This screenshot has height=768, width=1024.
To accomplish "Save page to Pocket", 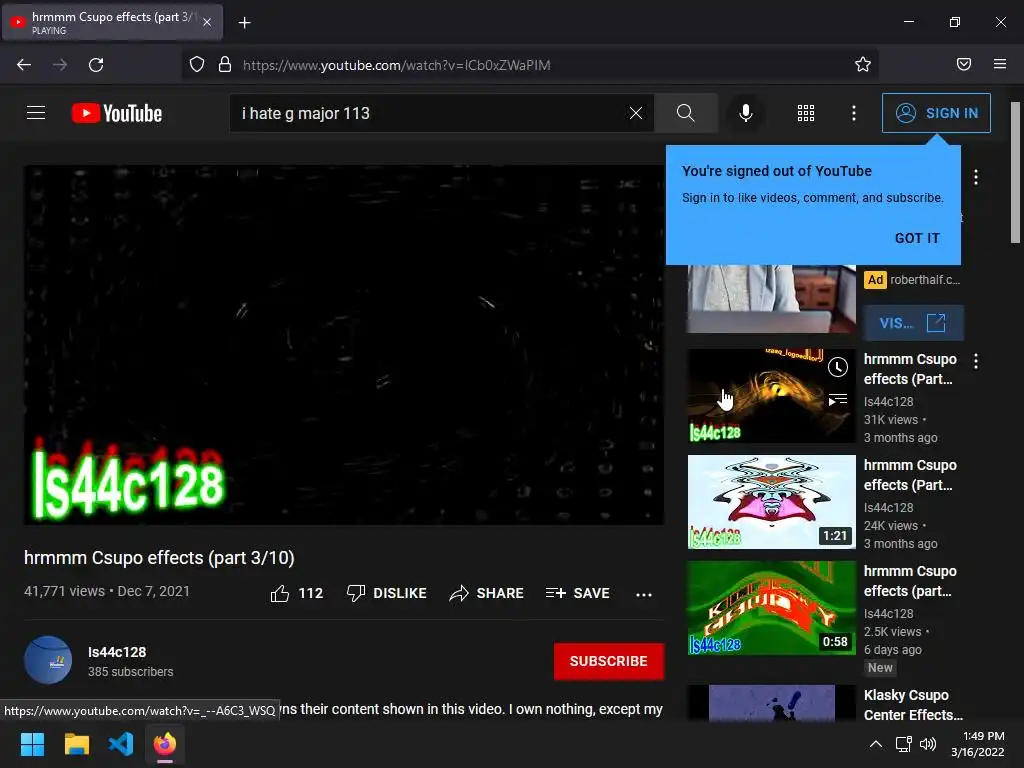I will pyautogui.click(x=963, y=64).
